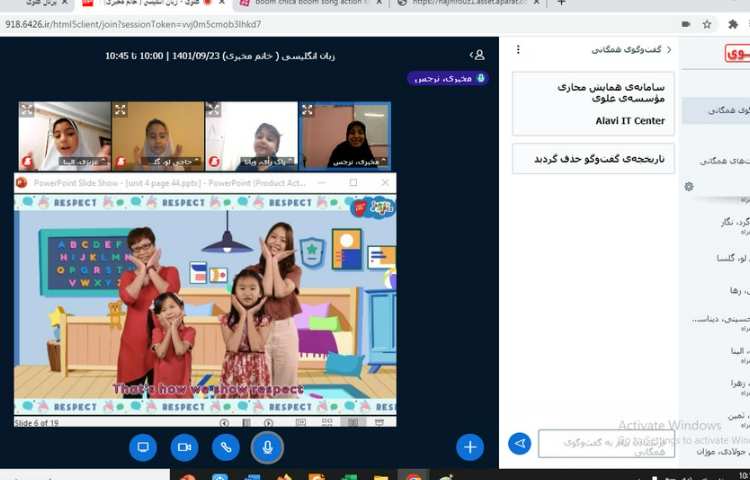Click the share screen button
This screenshot has width=750, height=480.
click(143, 447)
